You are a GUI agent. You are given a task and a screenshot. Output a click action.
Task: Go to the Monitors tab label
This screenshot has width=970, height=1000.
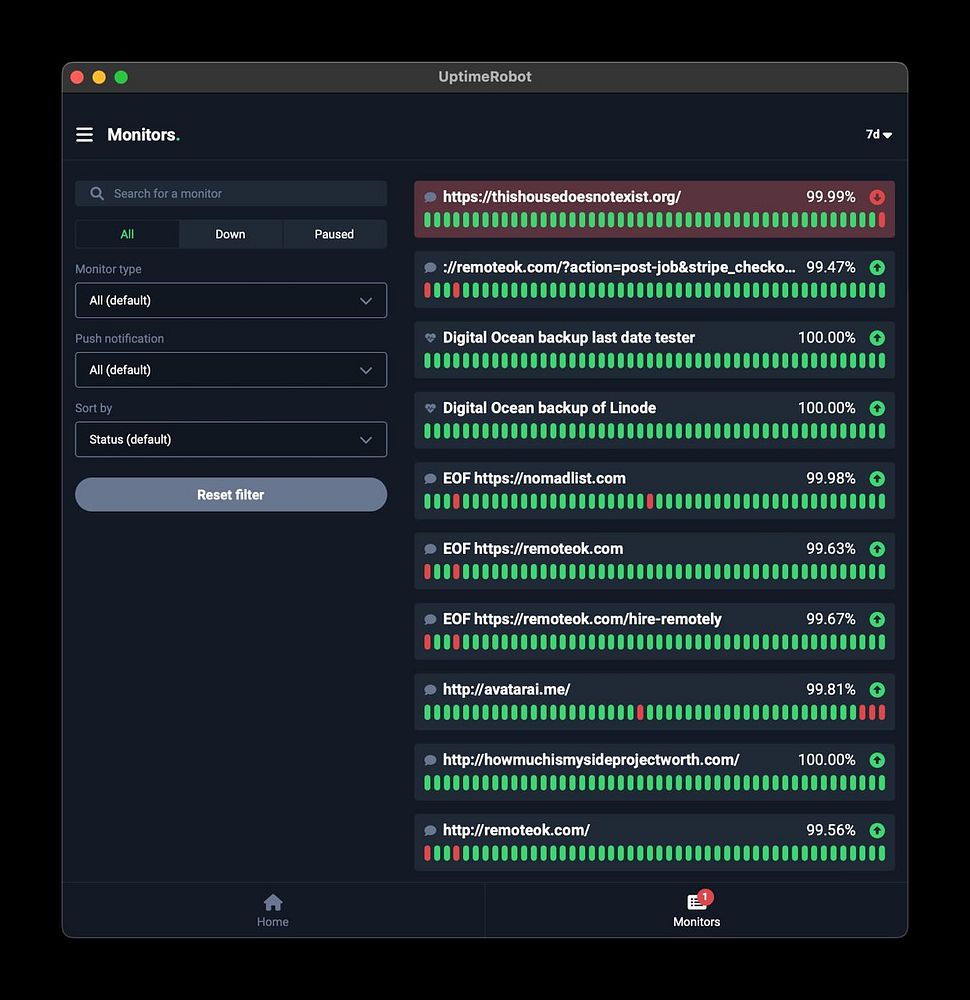click(x=696, y=922)
